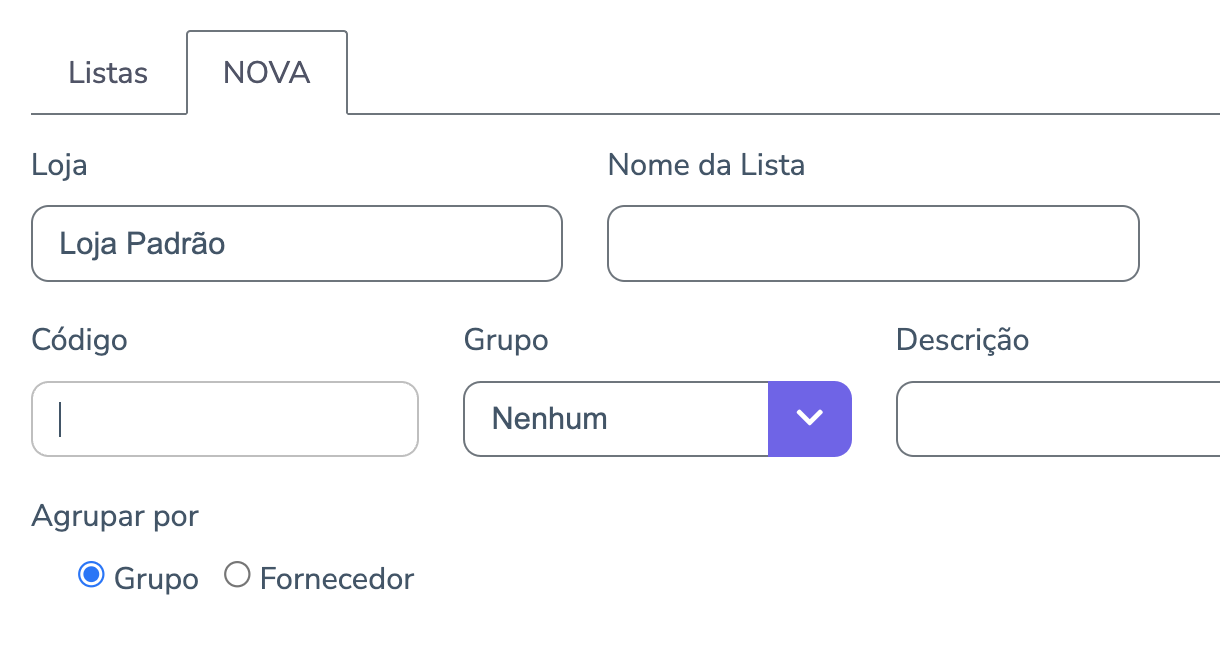Click the Nome da Lista text box
The image size is (1220, 652).
coord(873,243)
